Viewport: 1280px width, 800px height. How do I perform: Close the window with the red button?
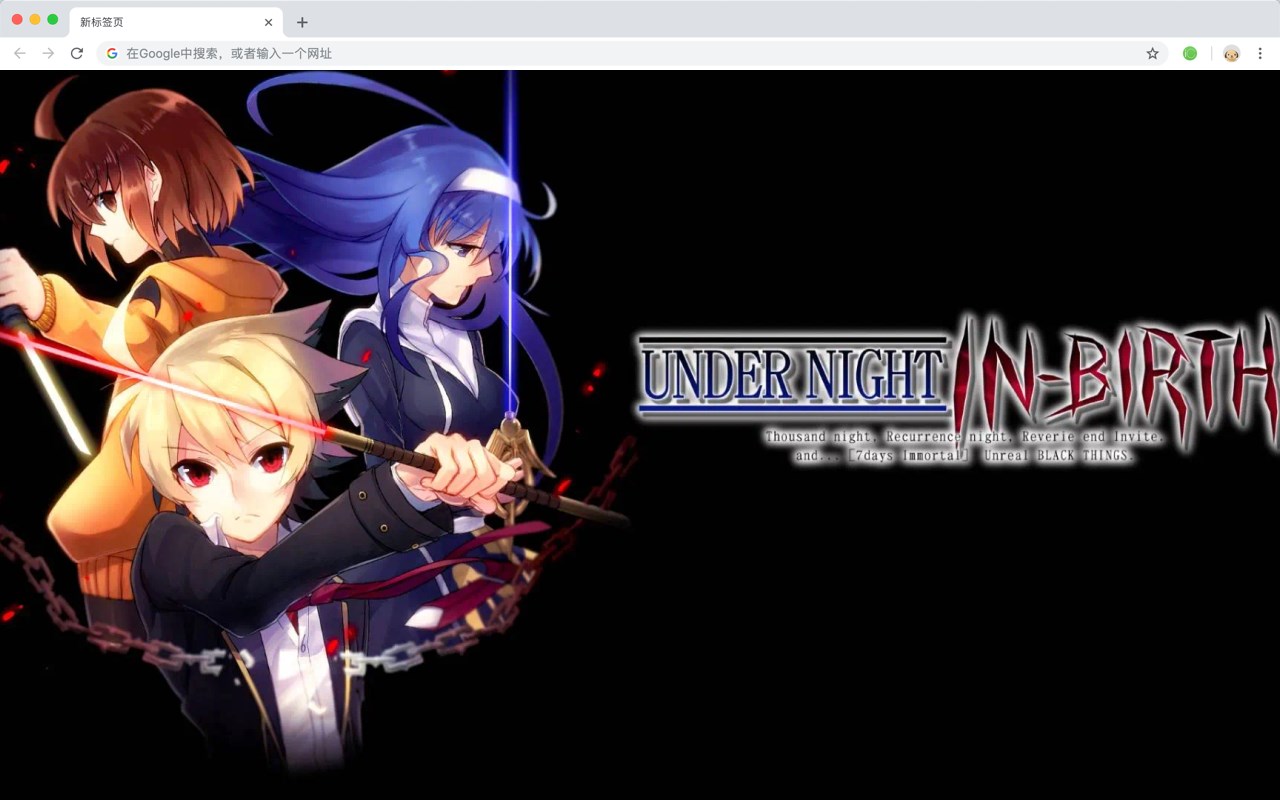pyautogui.click(x=17, y=19)
